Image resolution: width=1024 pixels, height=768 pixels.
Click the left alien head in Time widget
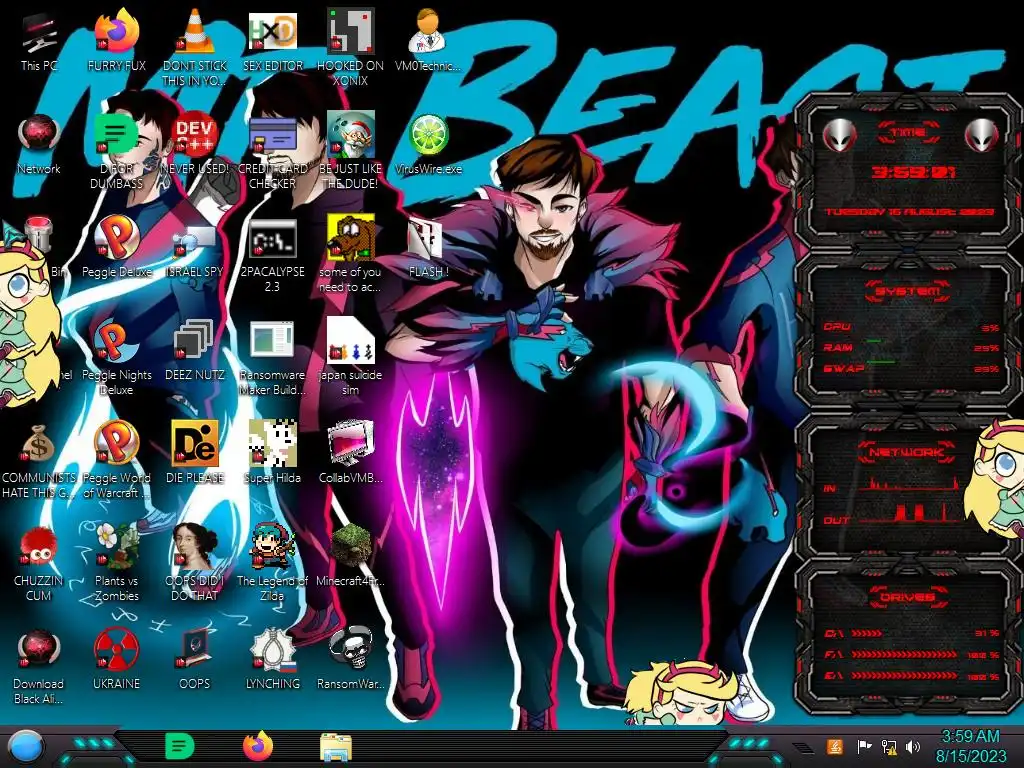coord(839,135)
